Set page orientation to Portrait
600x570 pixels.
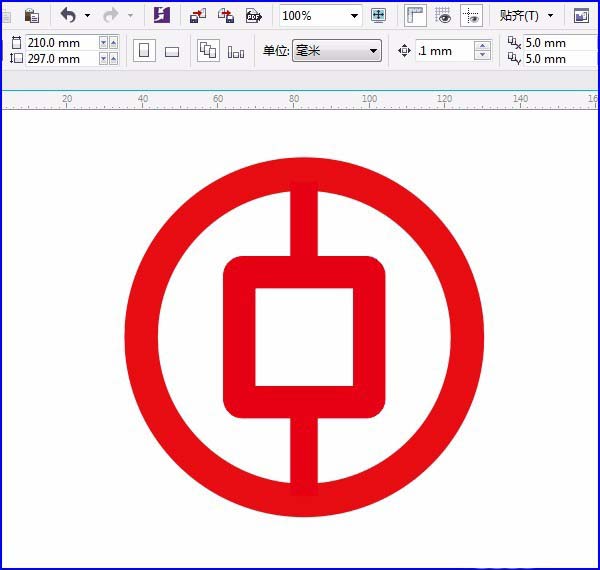tap(144, 50)
